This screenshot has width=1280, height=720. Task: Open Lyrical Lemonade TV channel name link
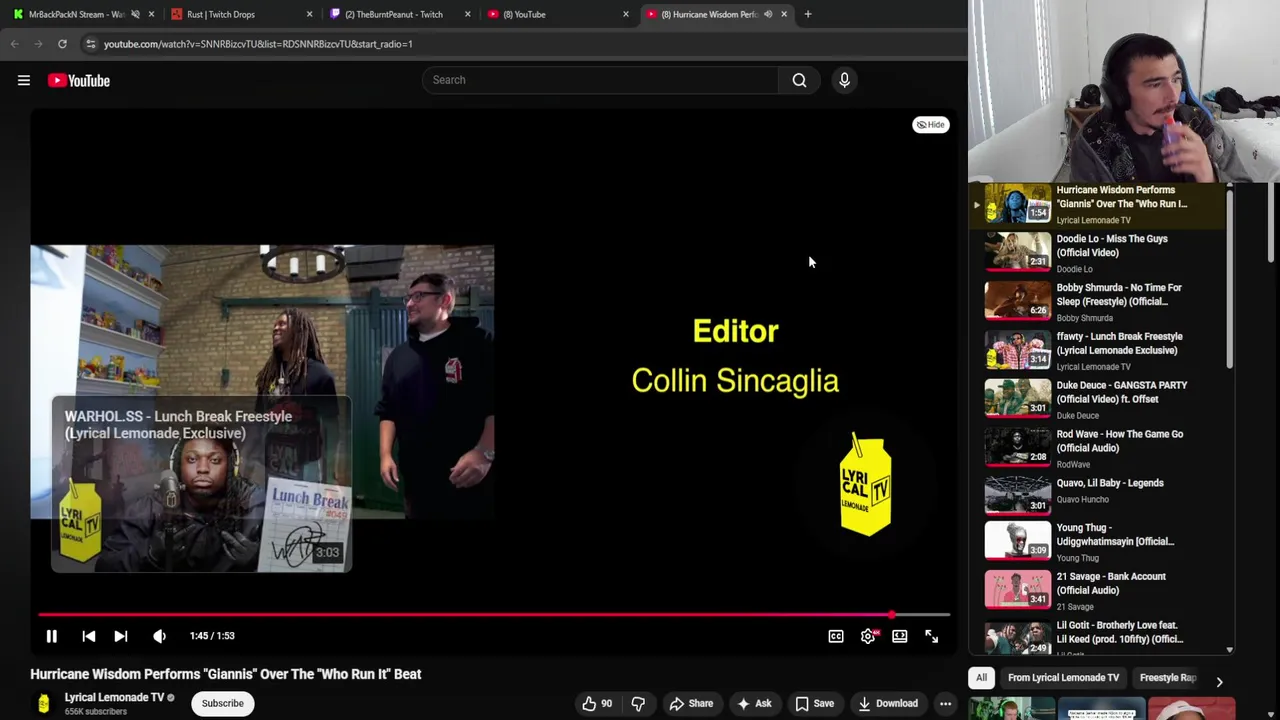point(114,697)
